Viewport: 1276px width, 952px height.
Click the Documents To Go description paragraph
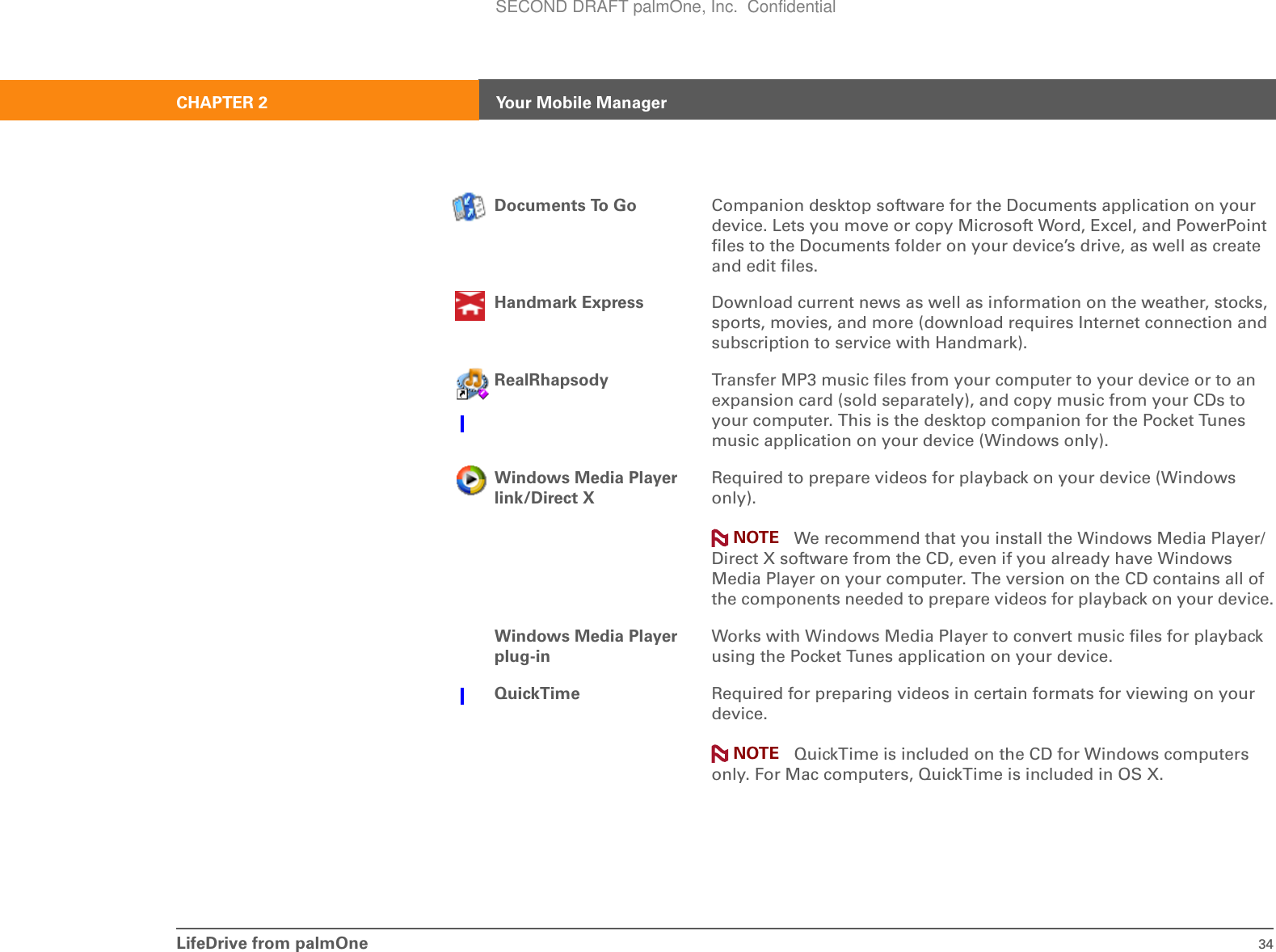(989, 235)
